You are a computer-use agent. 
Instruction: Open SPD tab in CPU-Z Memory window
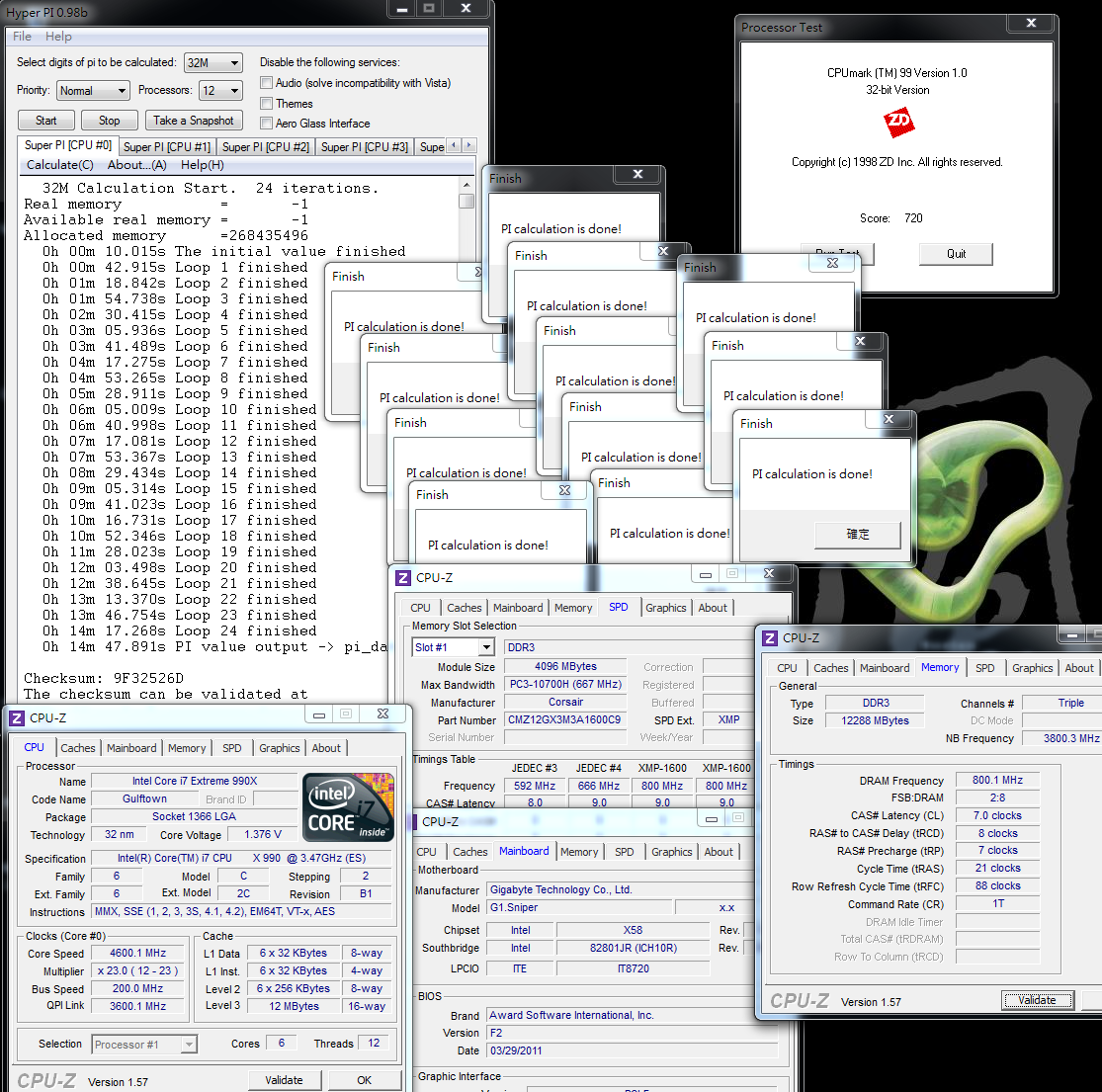pos(984,668)
